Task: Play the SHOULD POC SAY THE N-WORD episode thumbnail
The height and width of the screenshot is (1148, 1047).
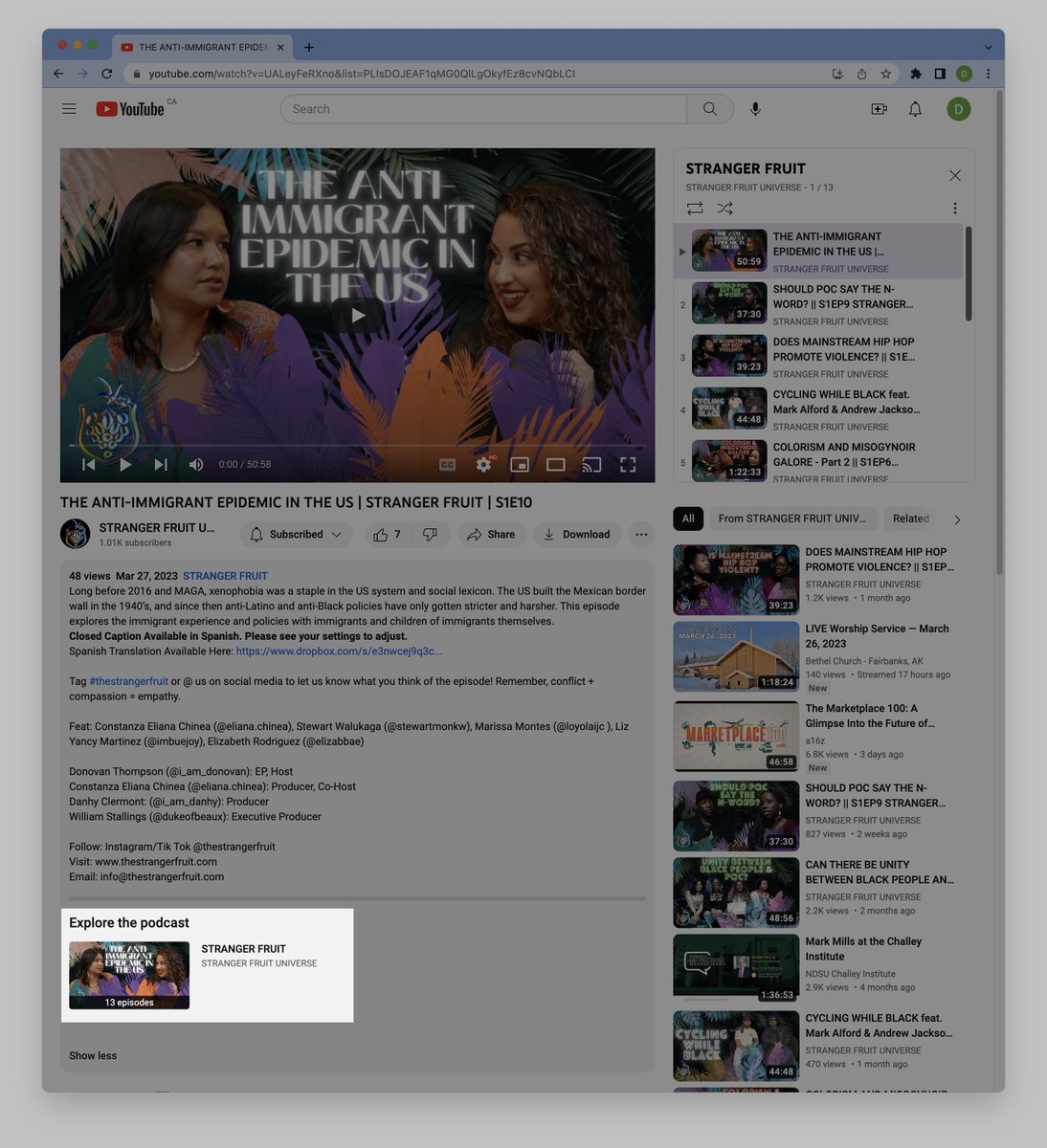Action: pos(728,303)
